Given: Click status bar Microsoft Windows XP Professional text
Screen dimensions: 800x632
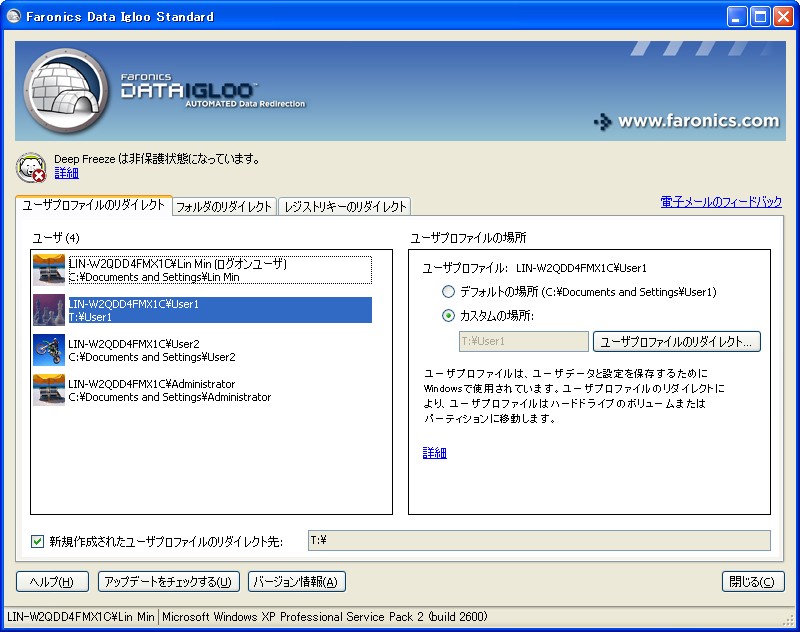Looking at the screenshot, I should (324, 617).
